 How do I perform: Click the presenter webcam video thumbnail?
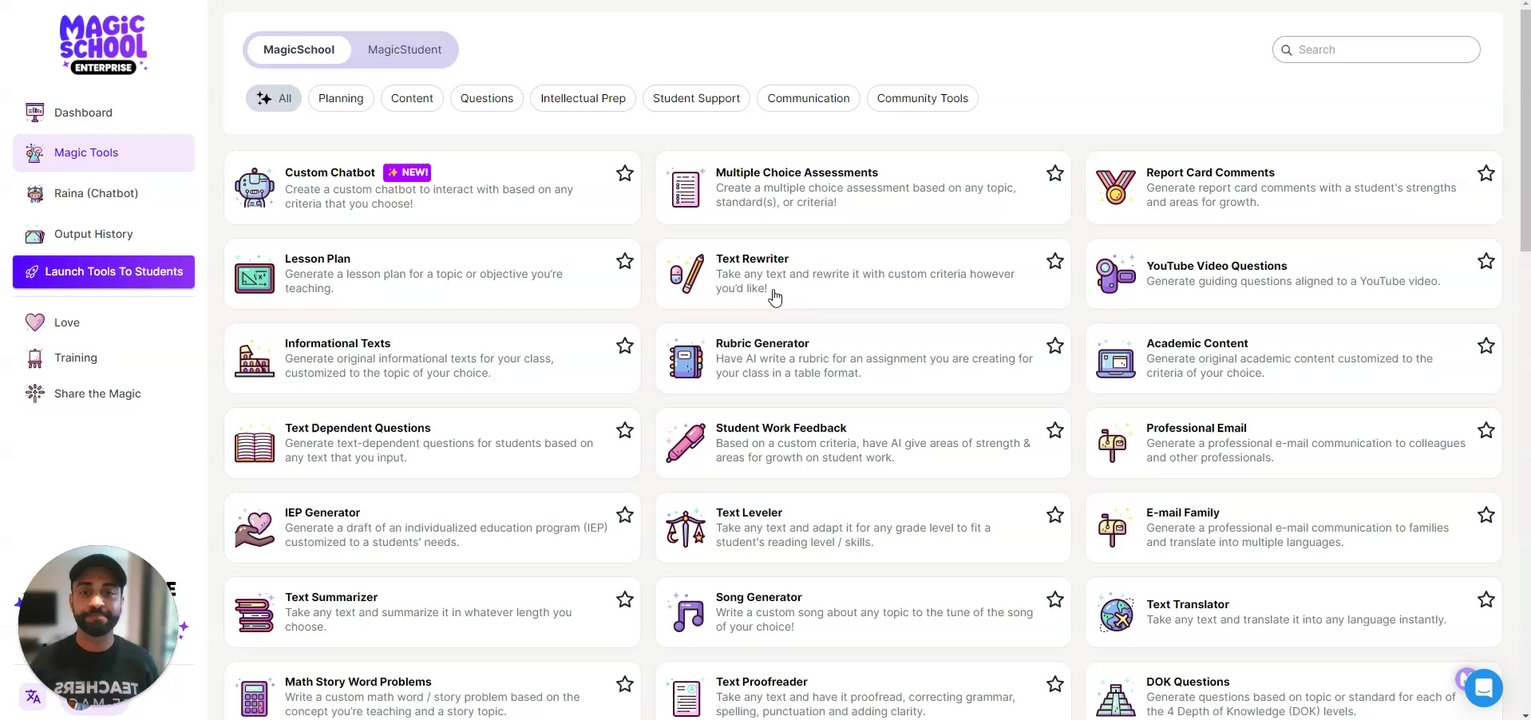[x=97, y=626]
